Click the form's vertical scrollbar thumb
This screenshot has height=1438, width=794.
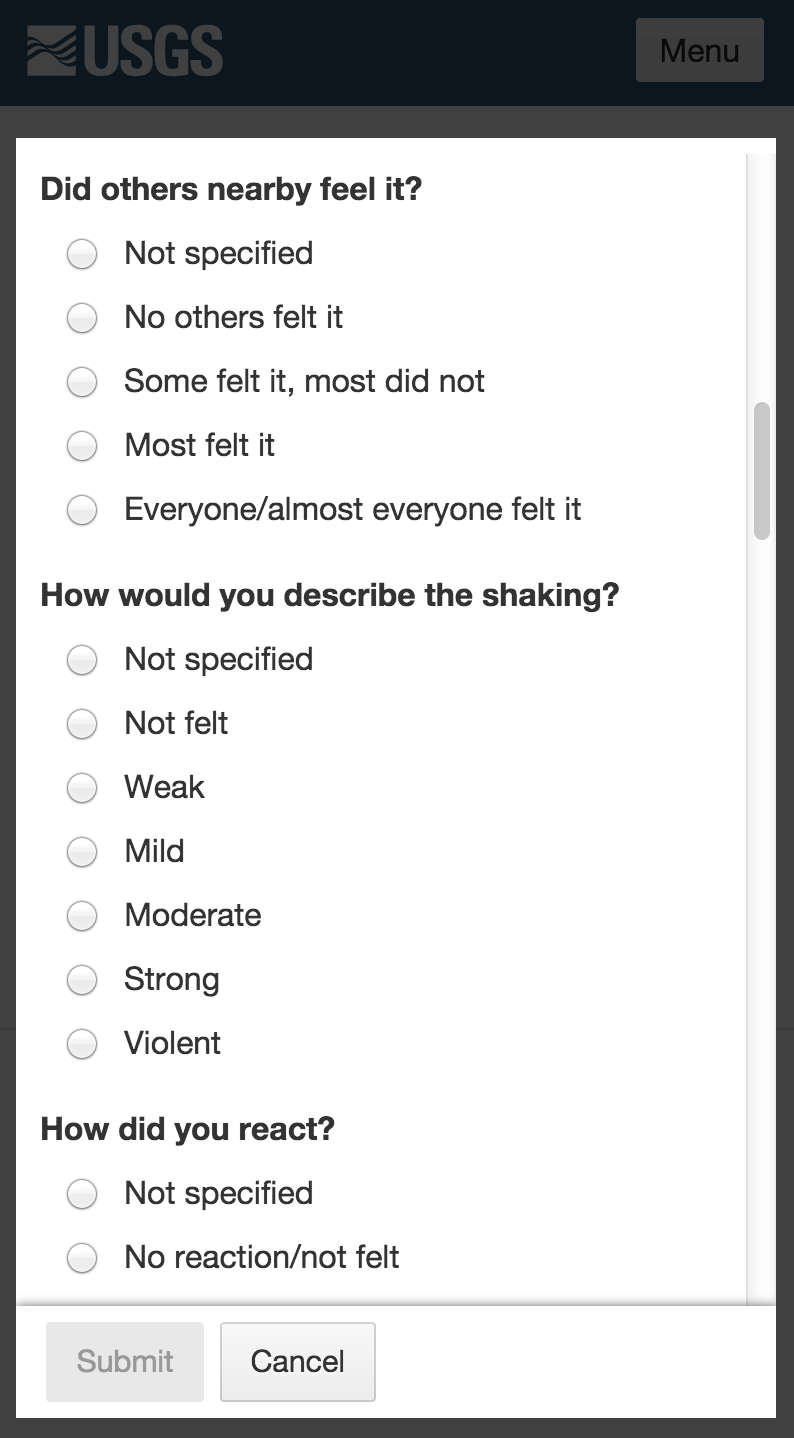pos(762,470)
